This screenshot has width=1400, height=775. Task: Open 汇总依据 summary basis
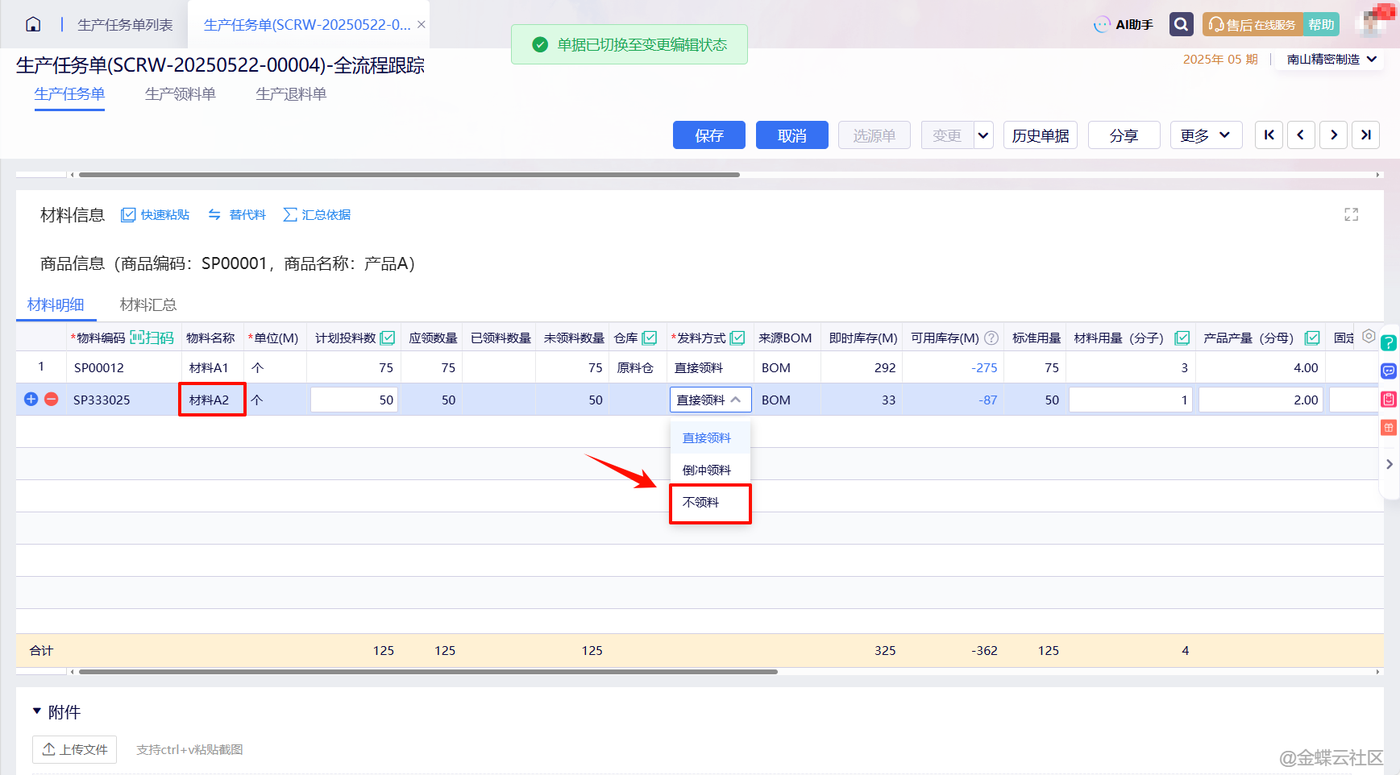[317, 215]
